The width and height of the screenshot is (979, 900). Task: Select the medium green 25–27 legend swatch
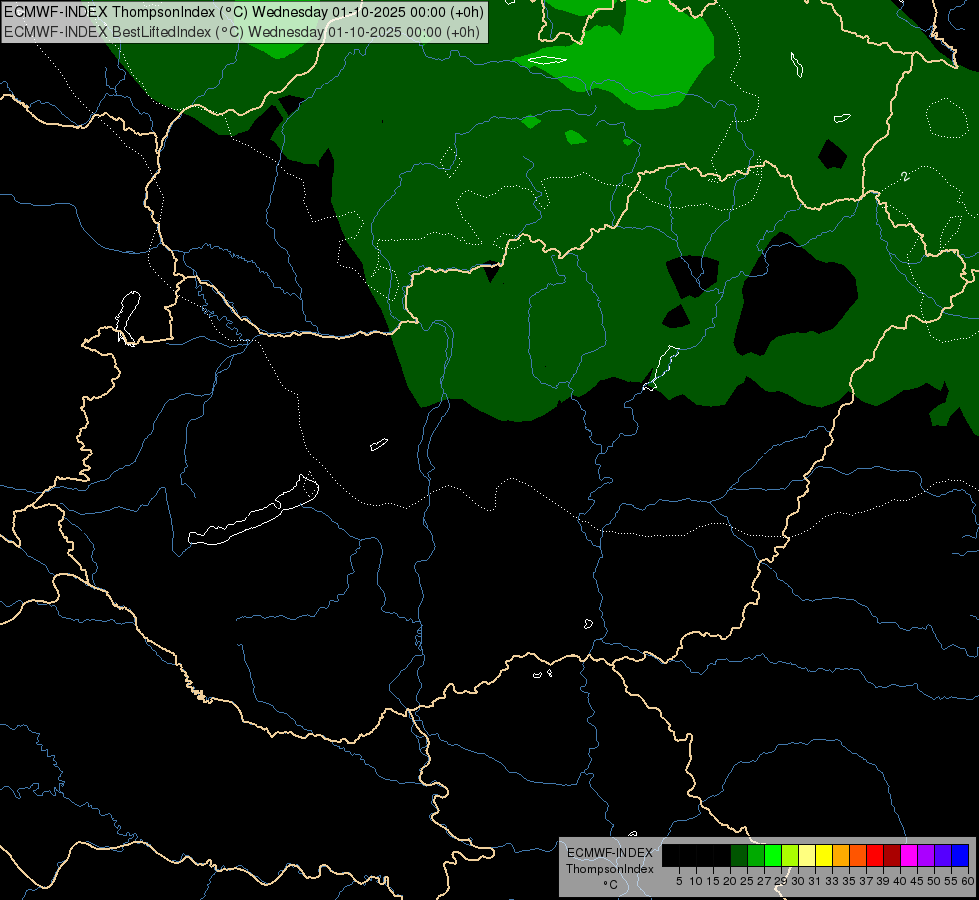(x=755, y=855)
